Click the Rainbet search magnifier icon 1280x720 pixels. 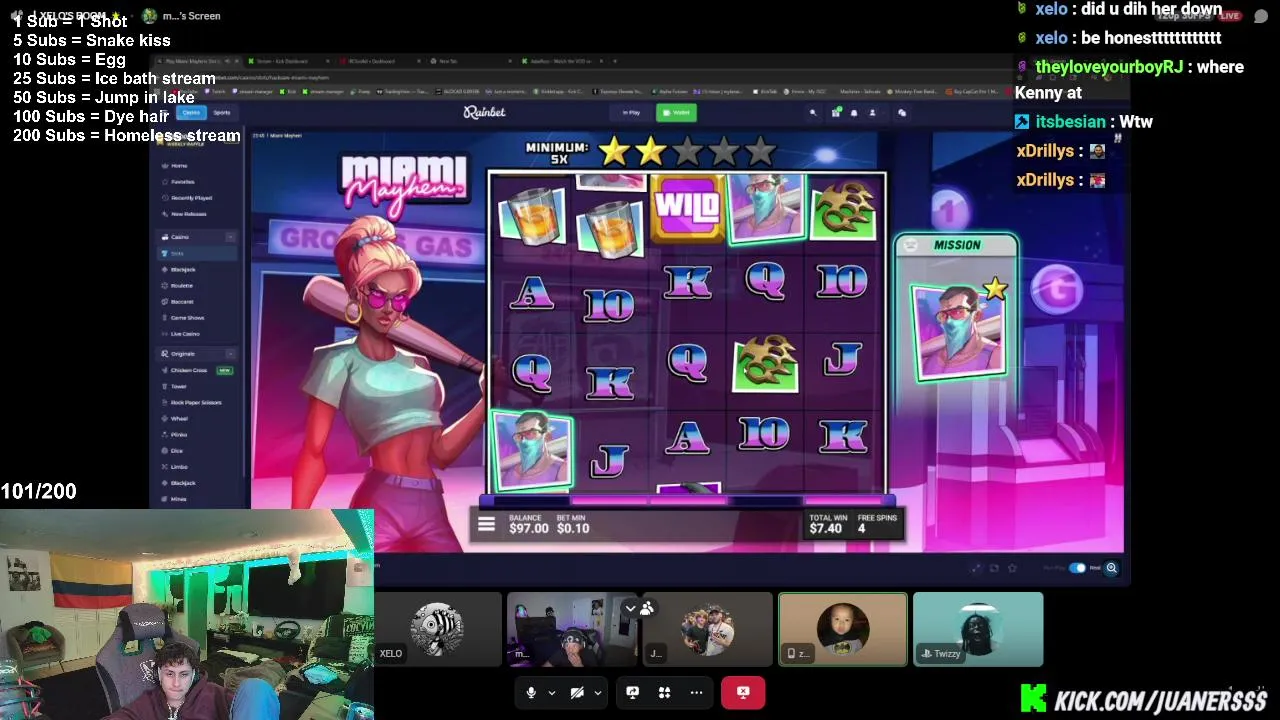(813, 113)
